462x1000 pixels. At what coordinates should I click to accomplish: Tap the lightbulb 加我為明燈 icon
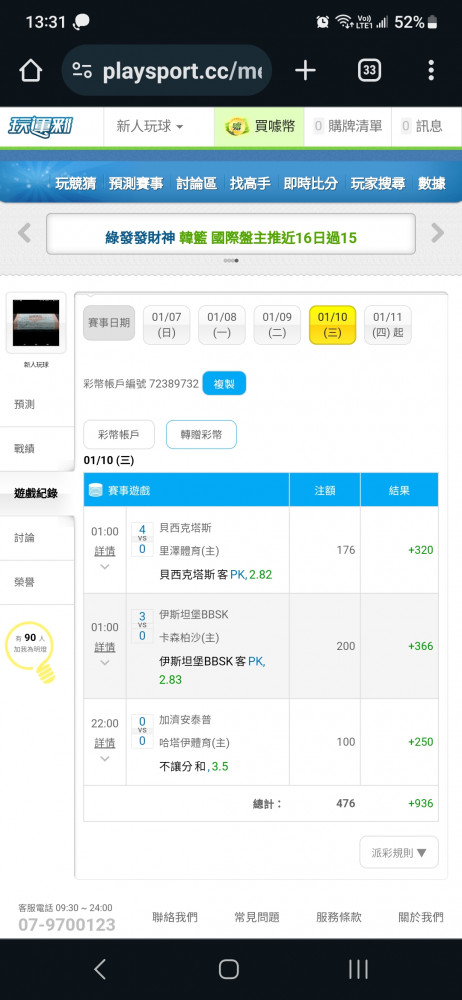(30, 652)
